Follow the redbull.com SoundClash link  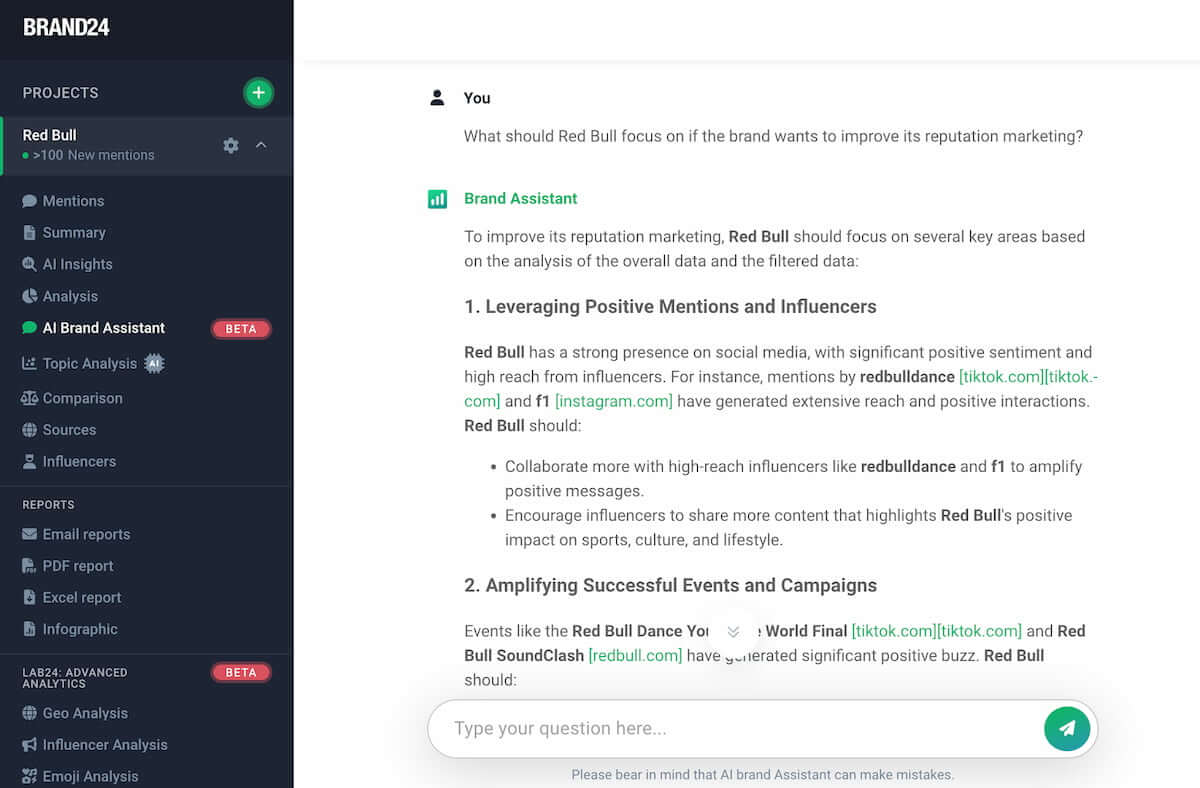coord(635,656)
